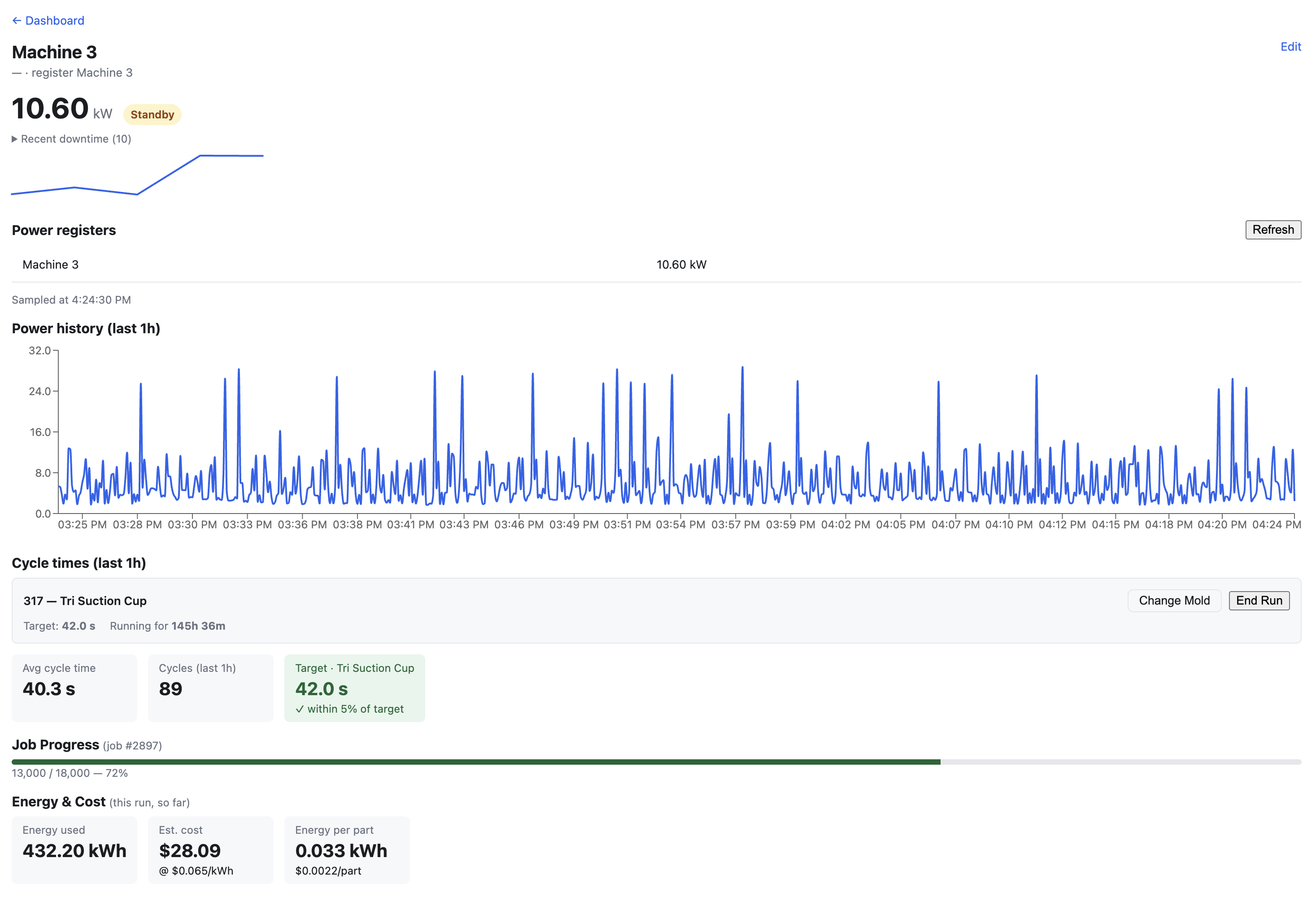Click the Cycle times (last 1h) heading
Screen dimensions: 1316x897
click(78, 563)
